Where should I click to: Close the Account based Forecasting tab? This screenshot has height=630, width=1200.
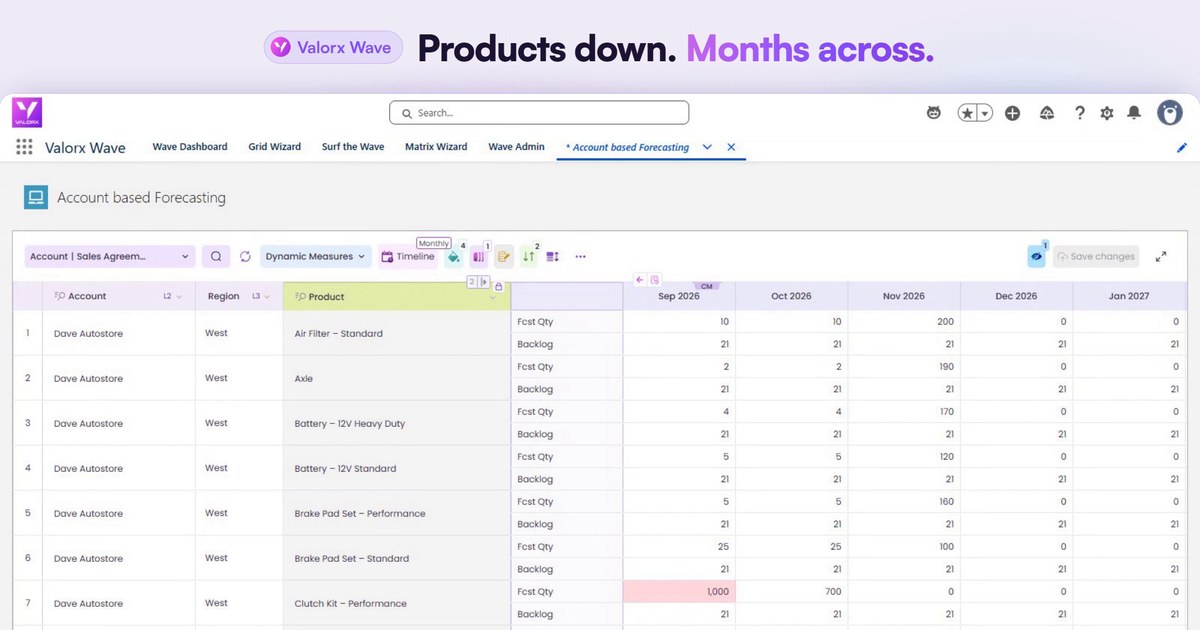click(731, 147)
